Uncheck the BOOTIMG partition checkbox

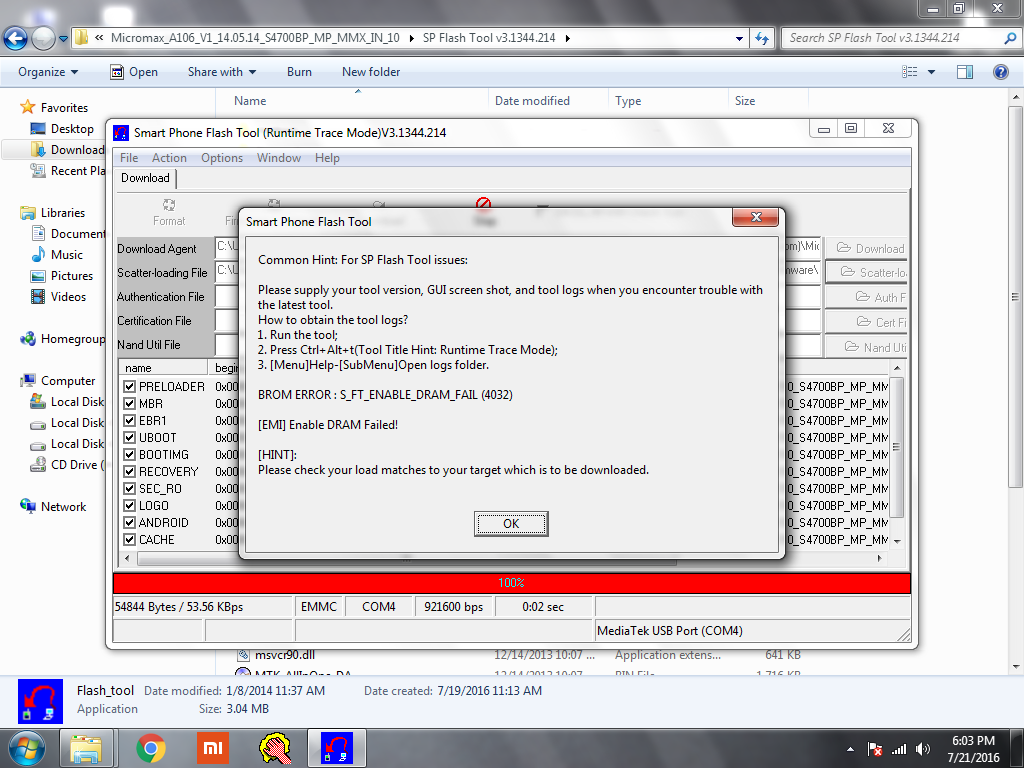pos(129,455)
